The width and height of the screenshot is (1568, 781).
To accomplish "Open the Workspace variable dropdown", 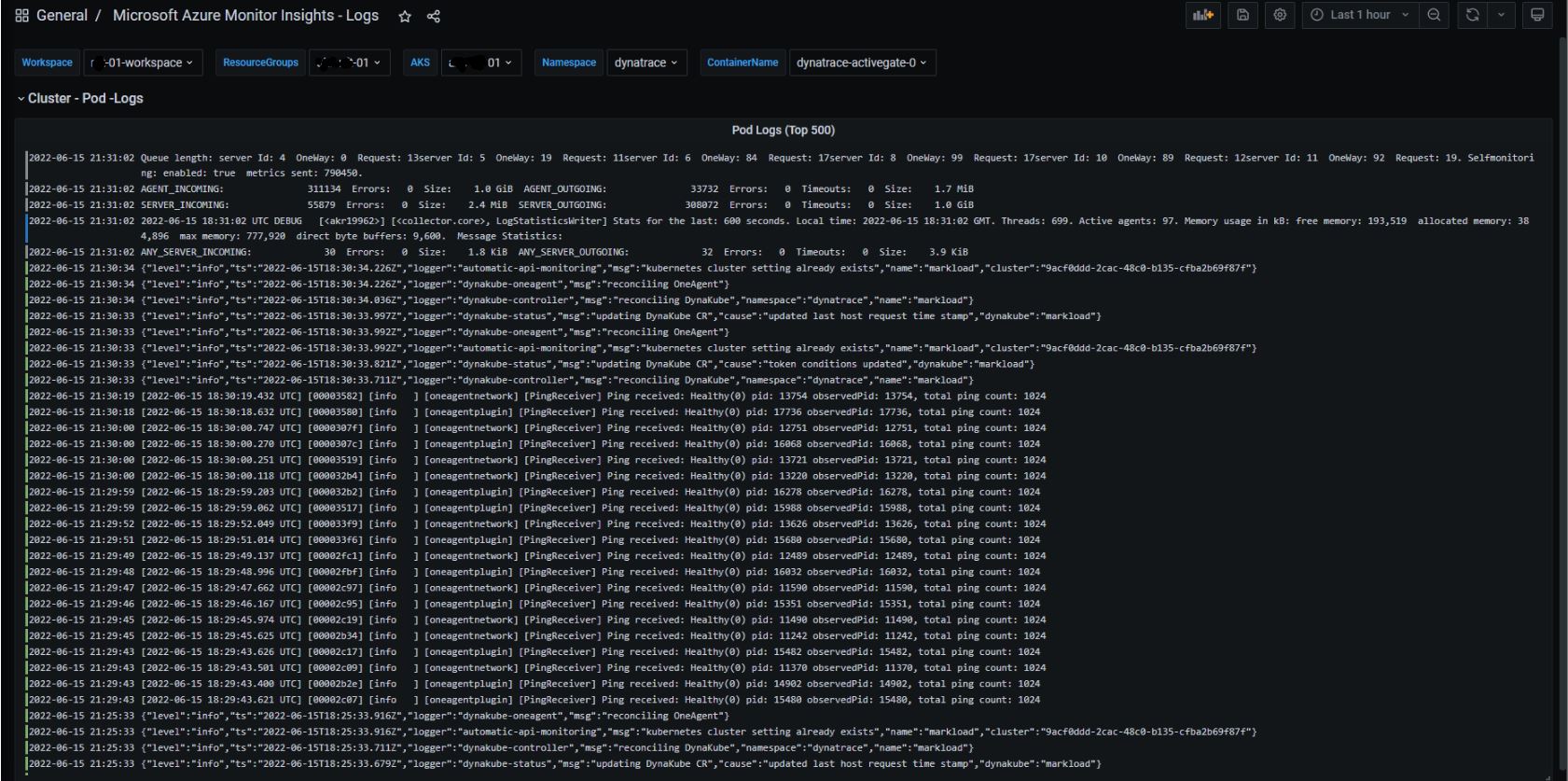I will pyautogui.click(x=143, y=63).
